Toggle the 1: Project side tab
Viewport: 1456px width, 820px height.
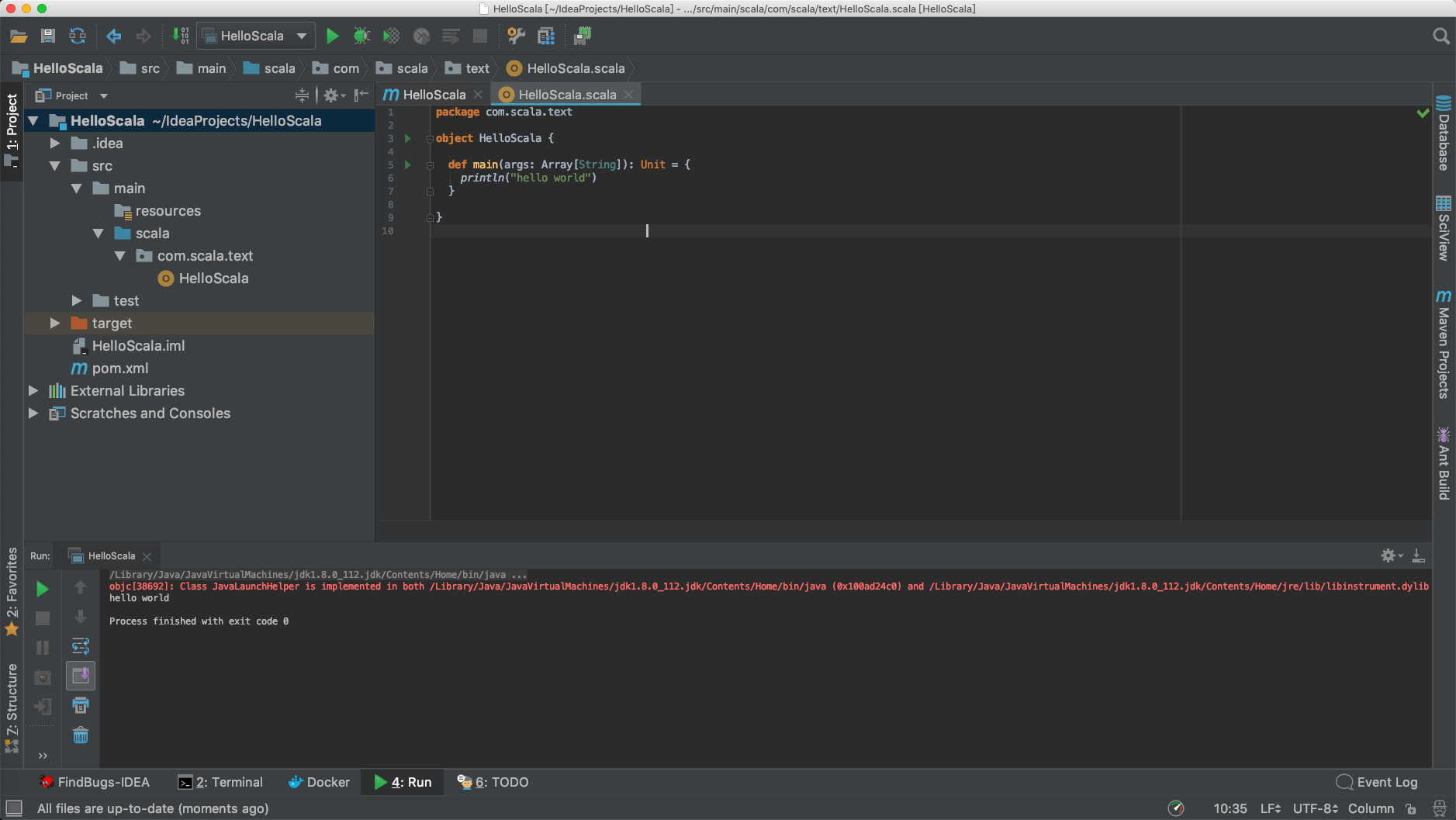pos(12,130)
